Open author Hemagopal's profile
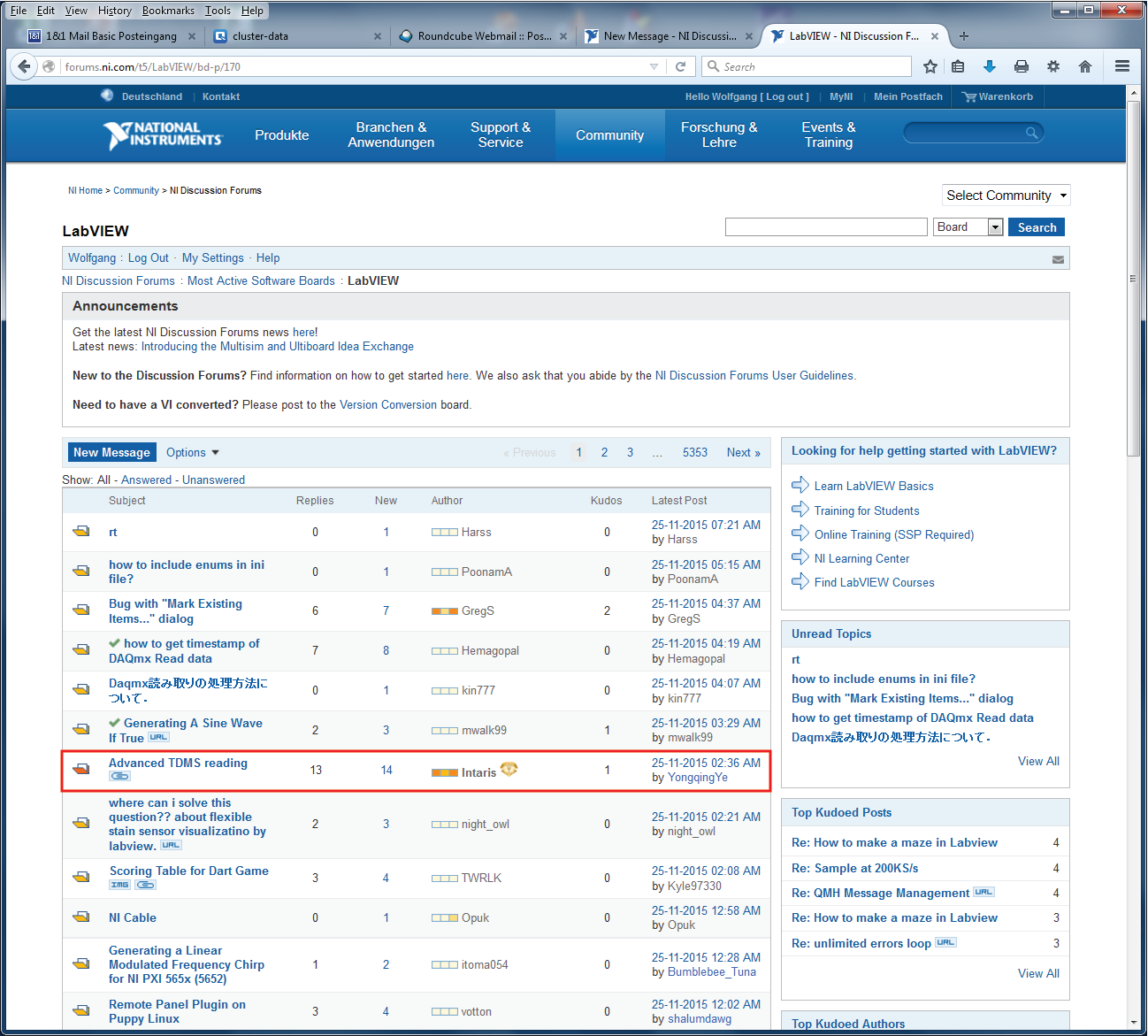This screenshot has height=1036, width=1148. point(490,650)
